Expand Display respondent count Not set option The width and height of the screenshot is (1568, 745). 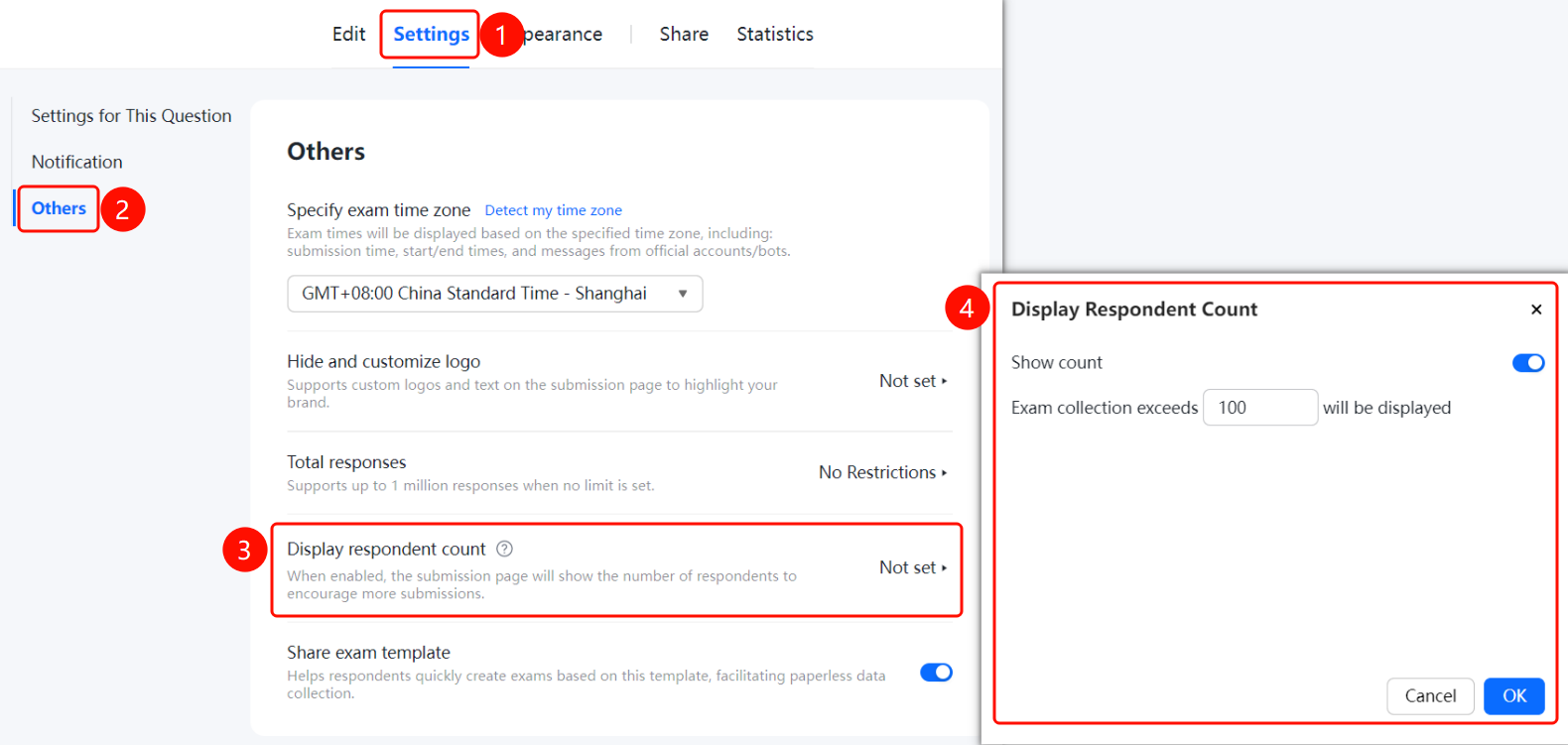pos(913,567)
